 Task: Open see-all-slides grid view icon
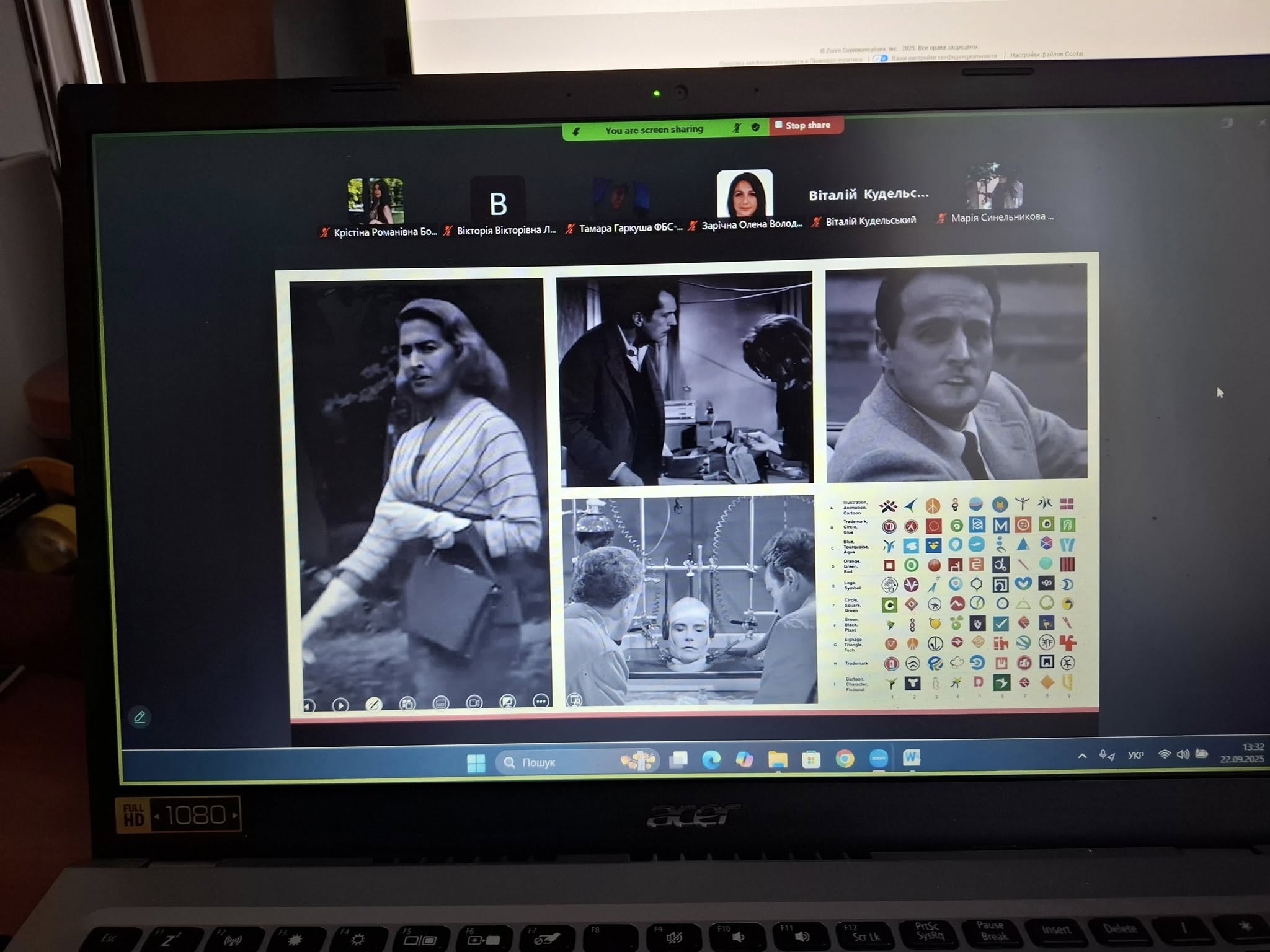tap(407, 703)
